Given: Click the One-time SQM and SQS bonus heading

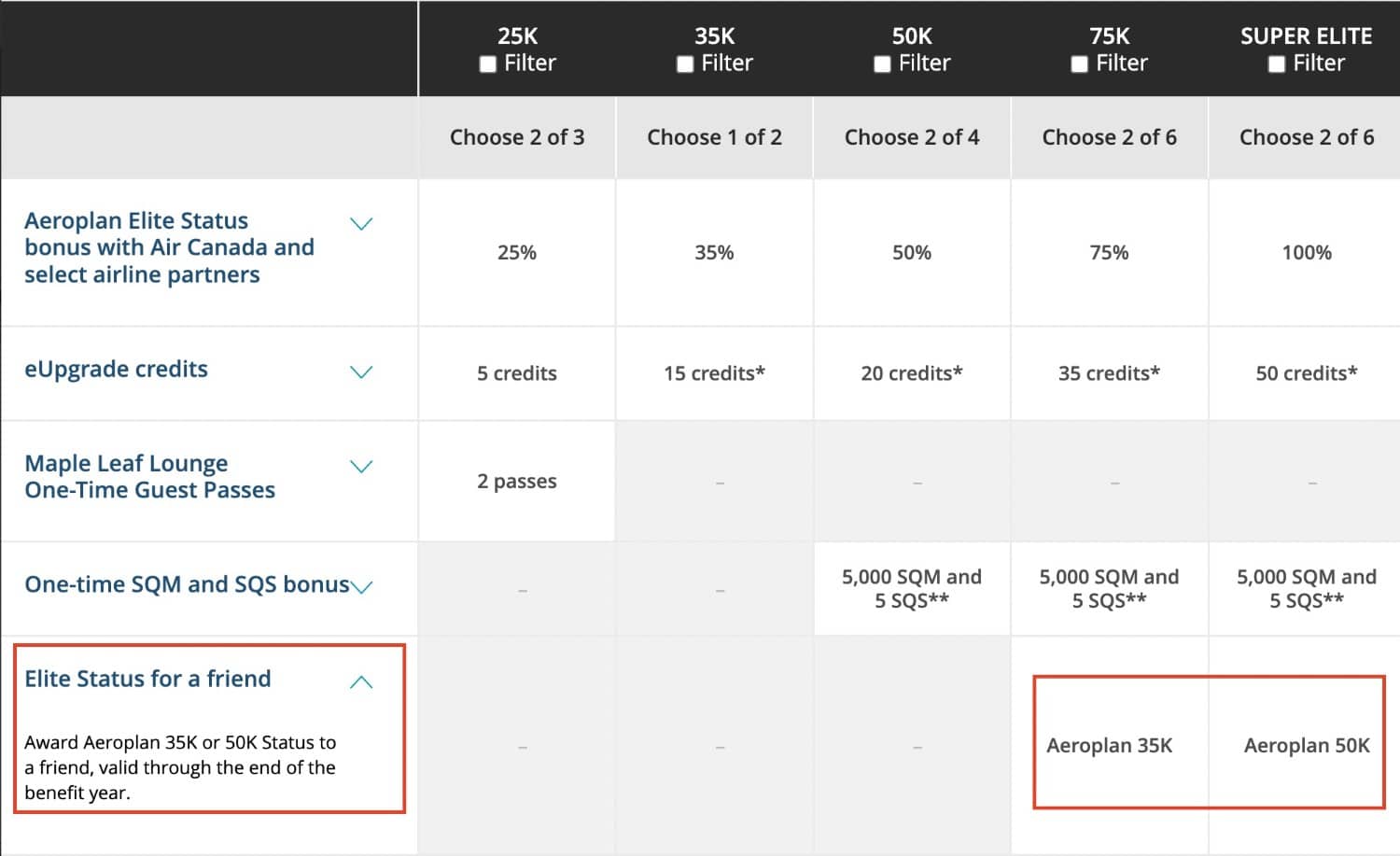Looking at the screenshot, I should point(186,584).
